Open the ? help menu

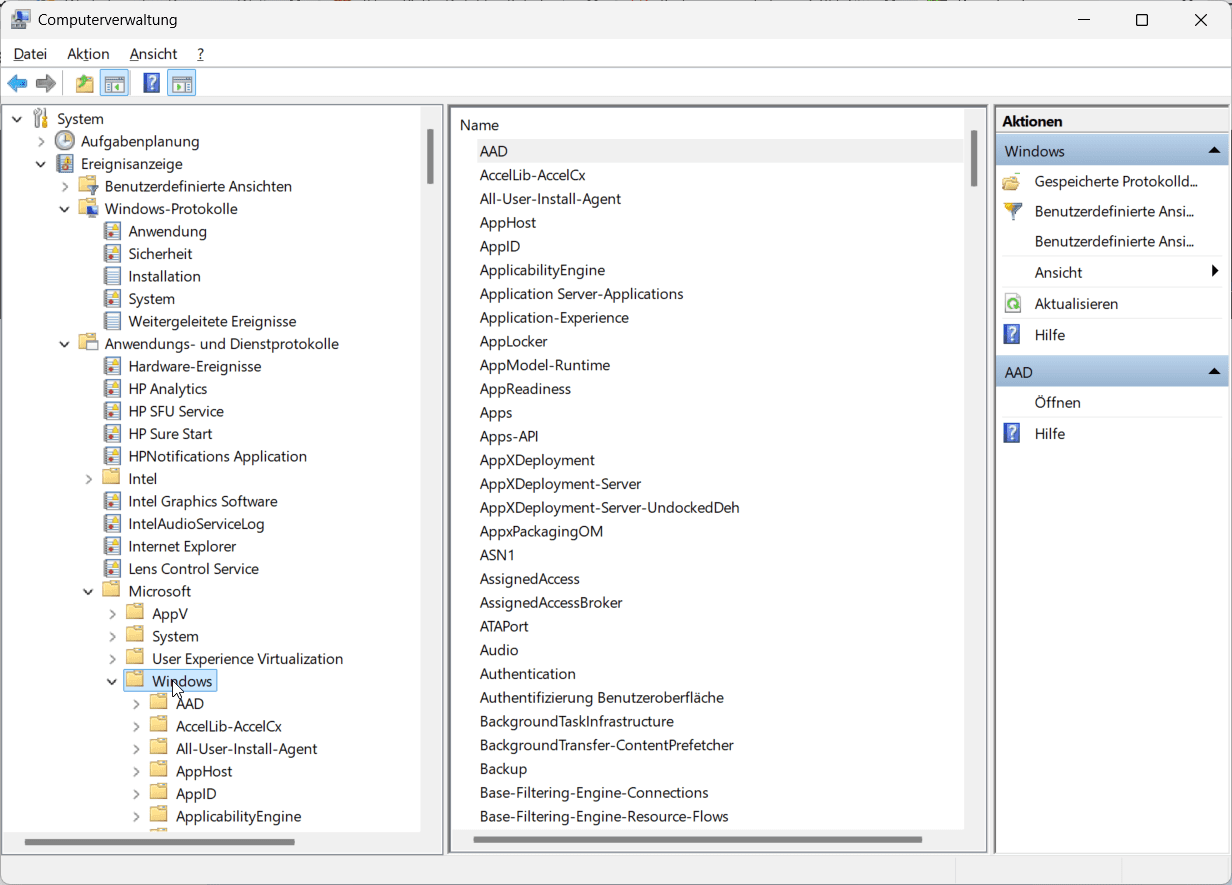click(200, 54)
